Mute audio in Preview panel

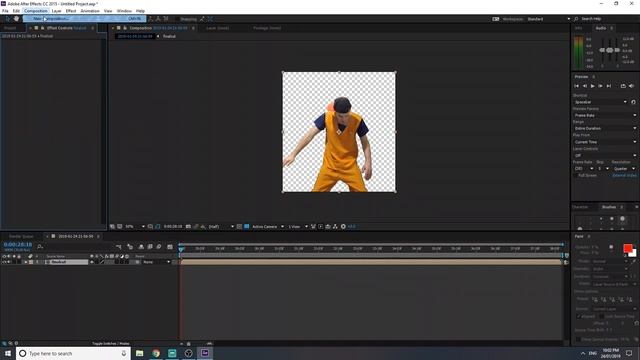tap(631, 86)
